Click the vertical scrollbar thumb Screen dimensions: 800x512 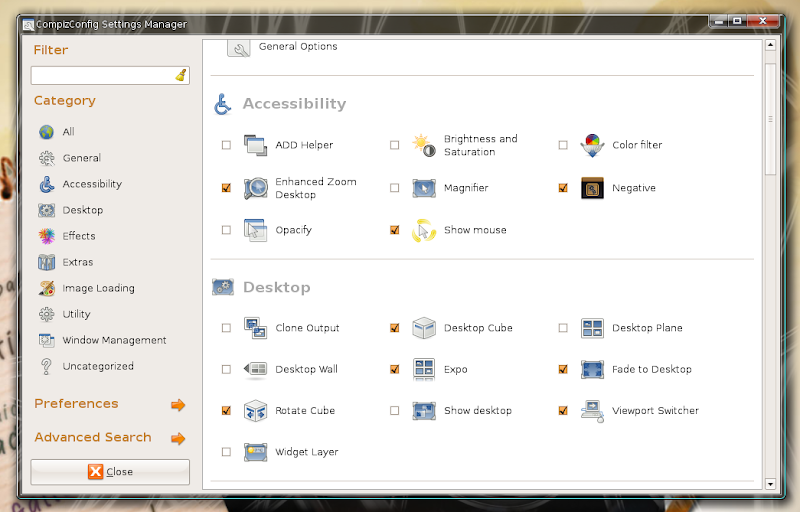point(770,119)
